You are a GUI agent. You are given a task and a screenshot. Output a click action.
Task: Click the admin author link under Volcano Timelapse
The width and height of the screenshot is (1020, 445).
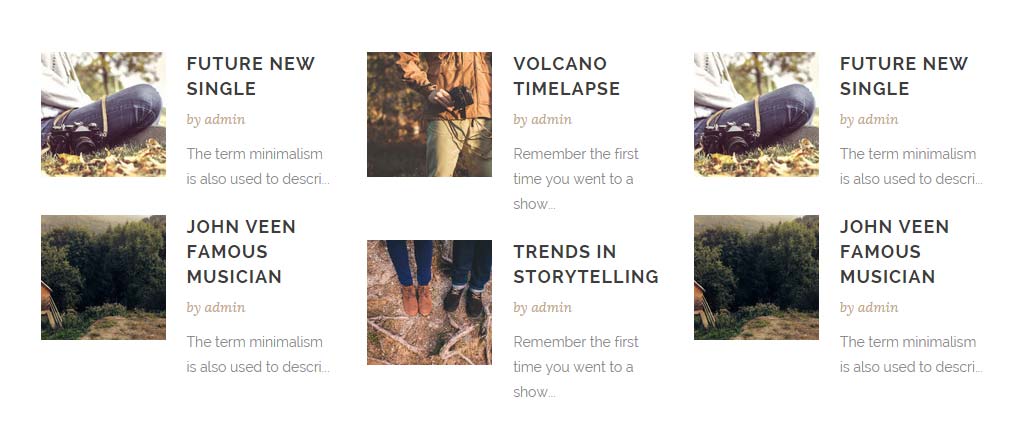551,120
